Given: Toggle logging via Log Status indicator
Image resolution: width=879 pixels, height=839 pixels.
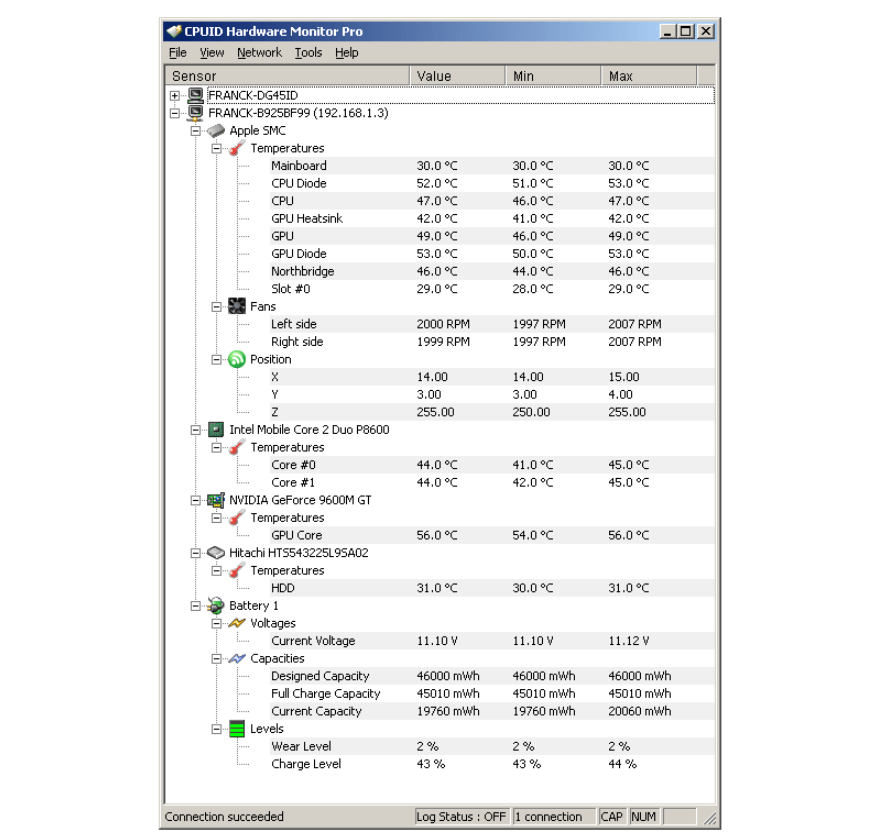Looking at the screenshot, I should click(461, 817).
